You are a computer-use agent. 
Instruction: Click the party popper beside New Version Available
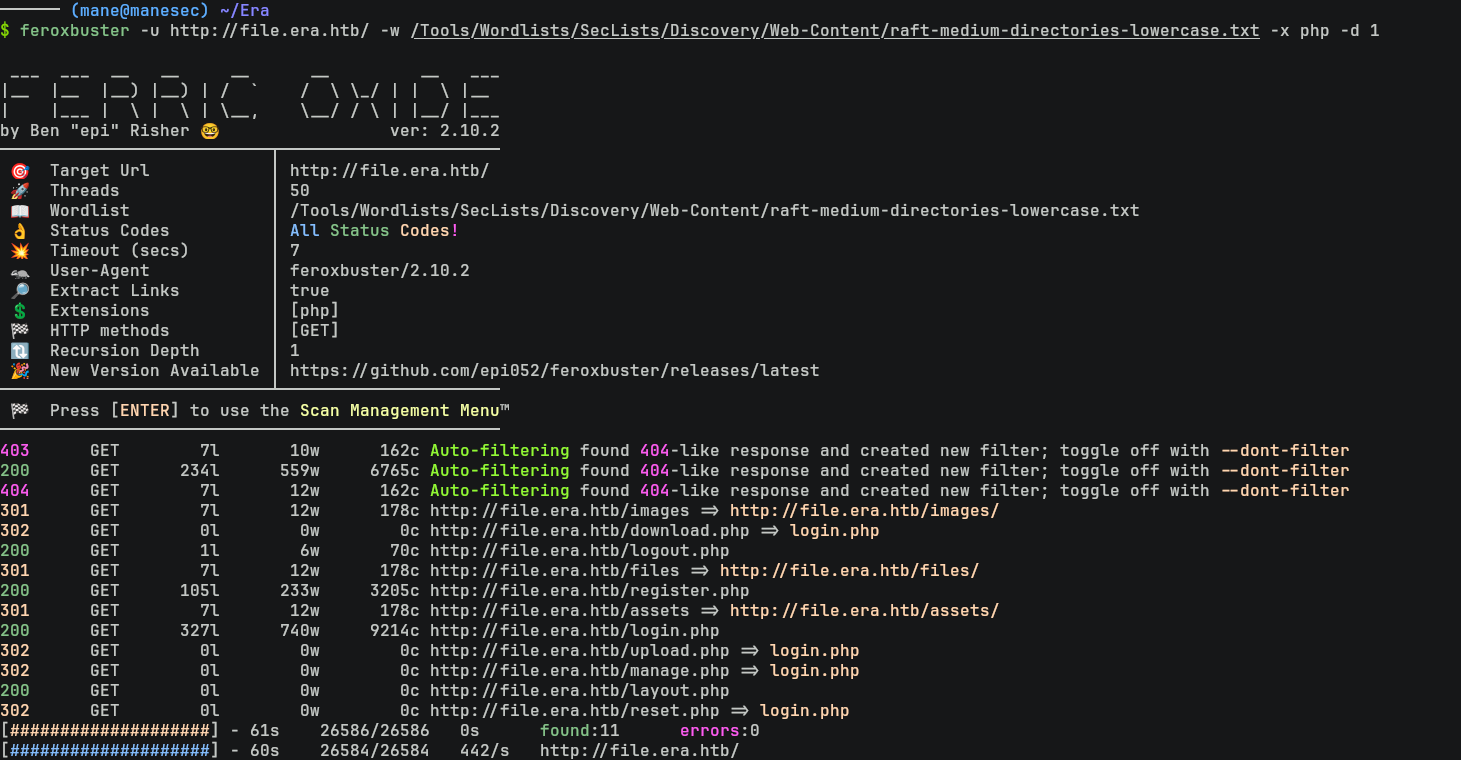19,371
